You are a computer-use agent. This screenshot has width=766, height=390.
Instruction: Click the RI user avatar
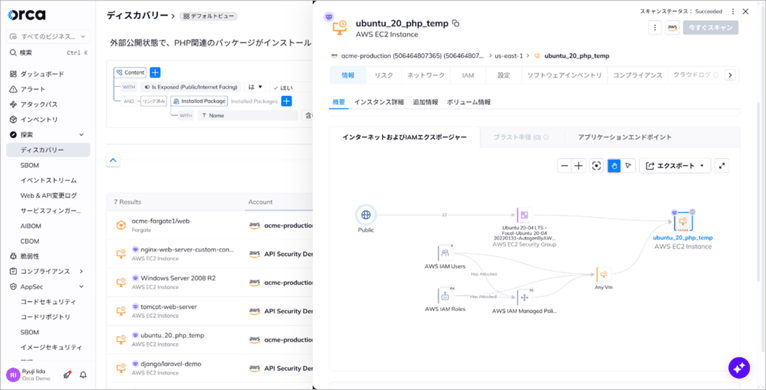[x=13, y=375]
